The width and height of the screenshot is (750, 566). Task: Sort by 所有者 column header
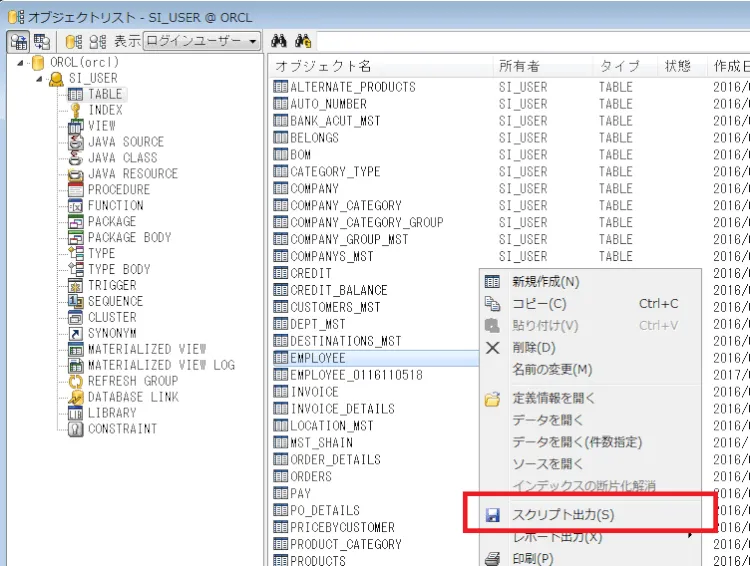[543, 67]
